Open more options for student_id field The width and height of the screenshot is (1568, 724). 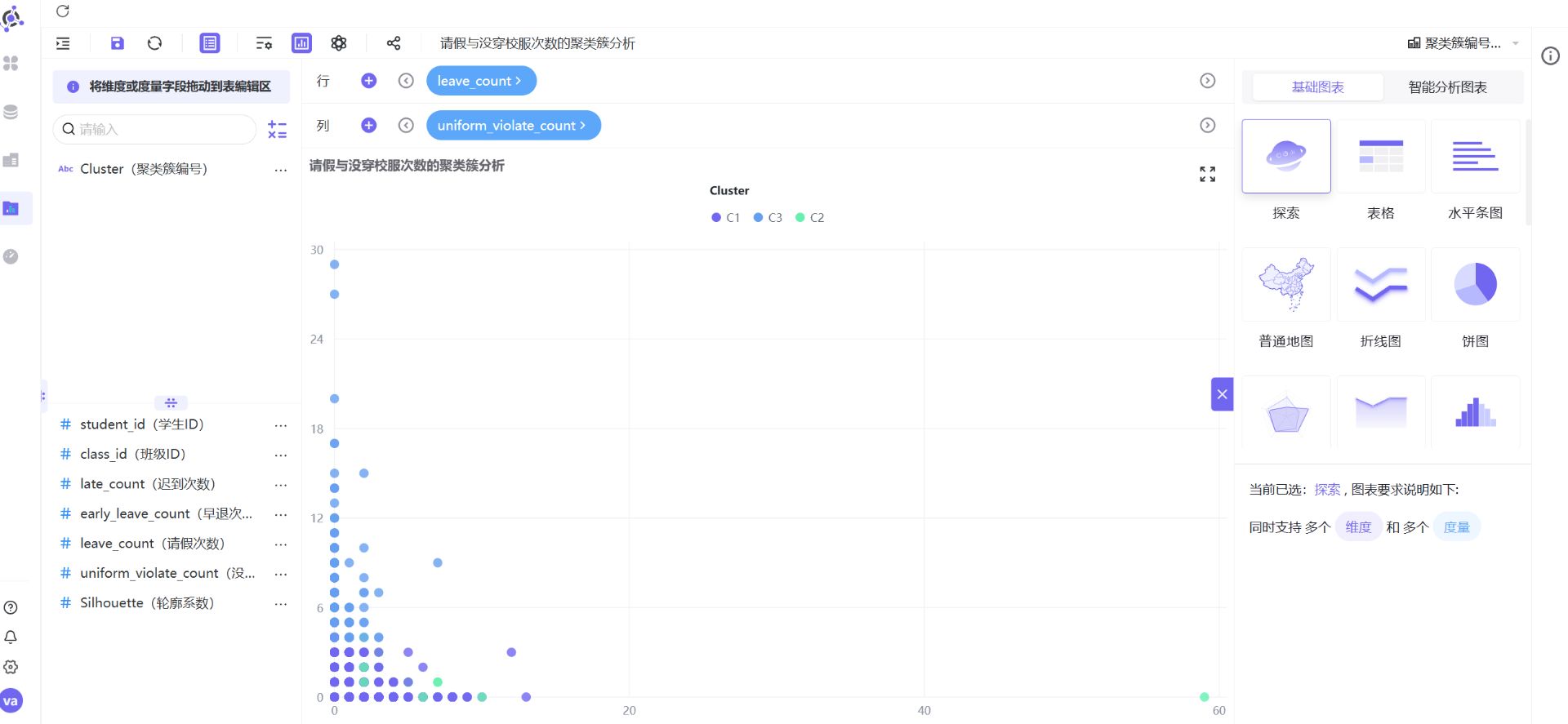281,425
